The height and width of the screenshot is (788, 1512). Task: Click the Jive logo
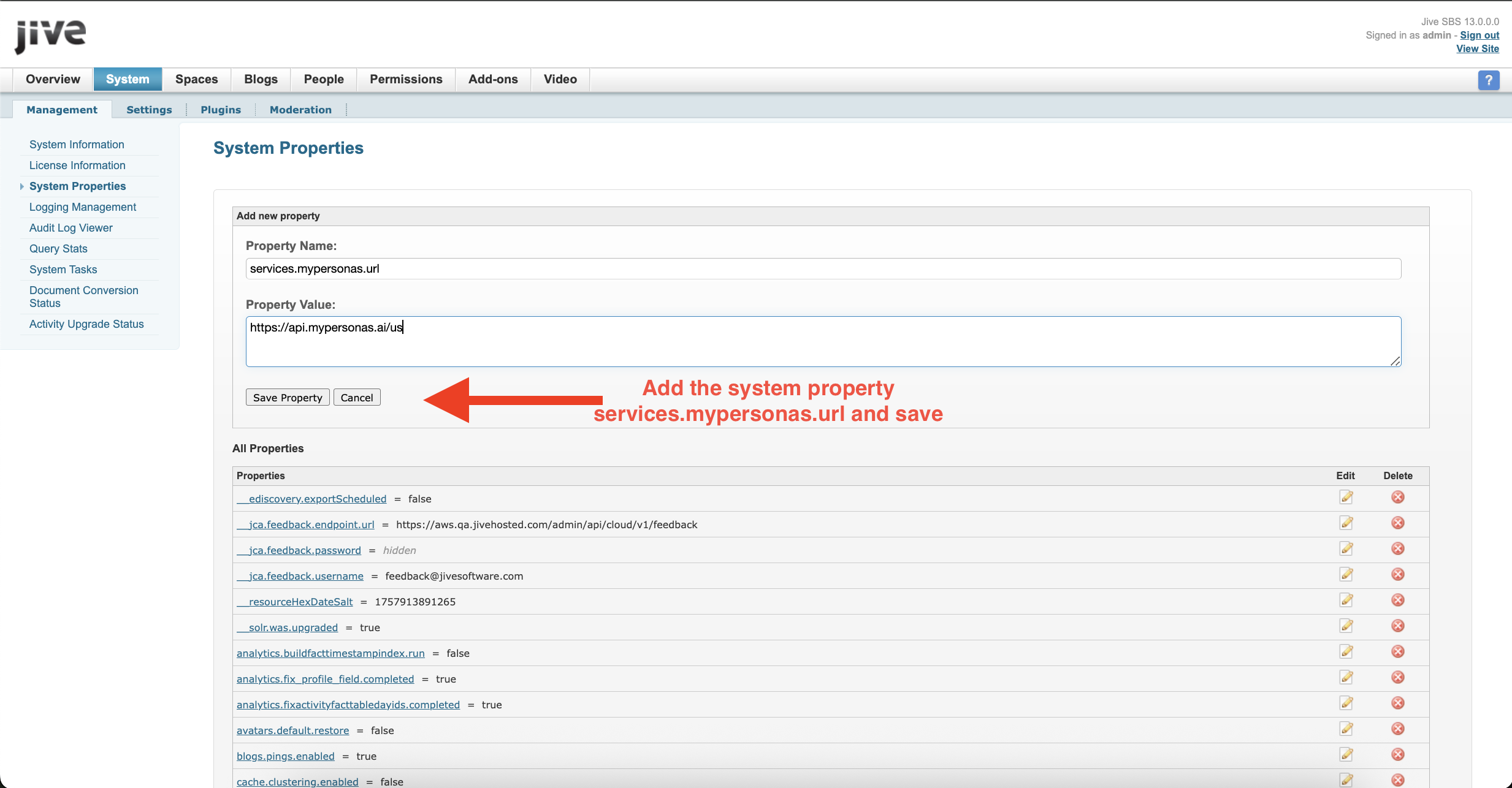pos(50,36)
